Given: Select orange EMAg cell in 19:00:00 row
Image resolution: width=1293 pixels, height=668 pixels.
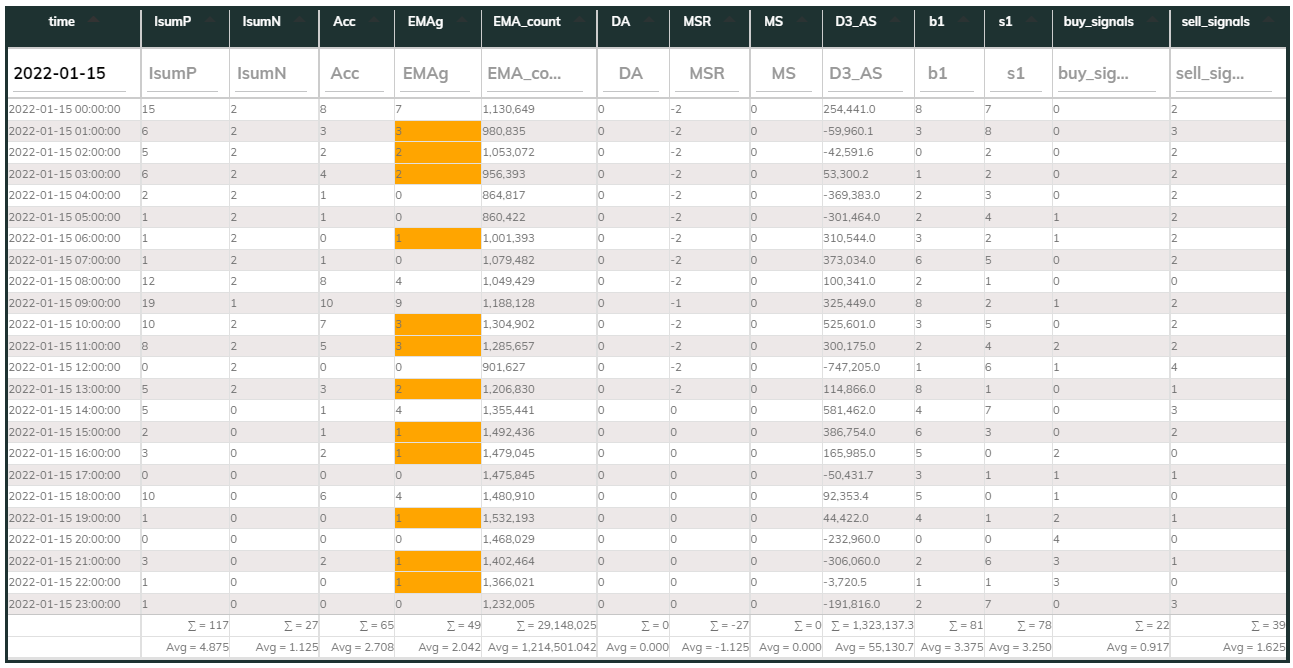Looking at the screenshot, I should click(x=437, y=518).
